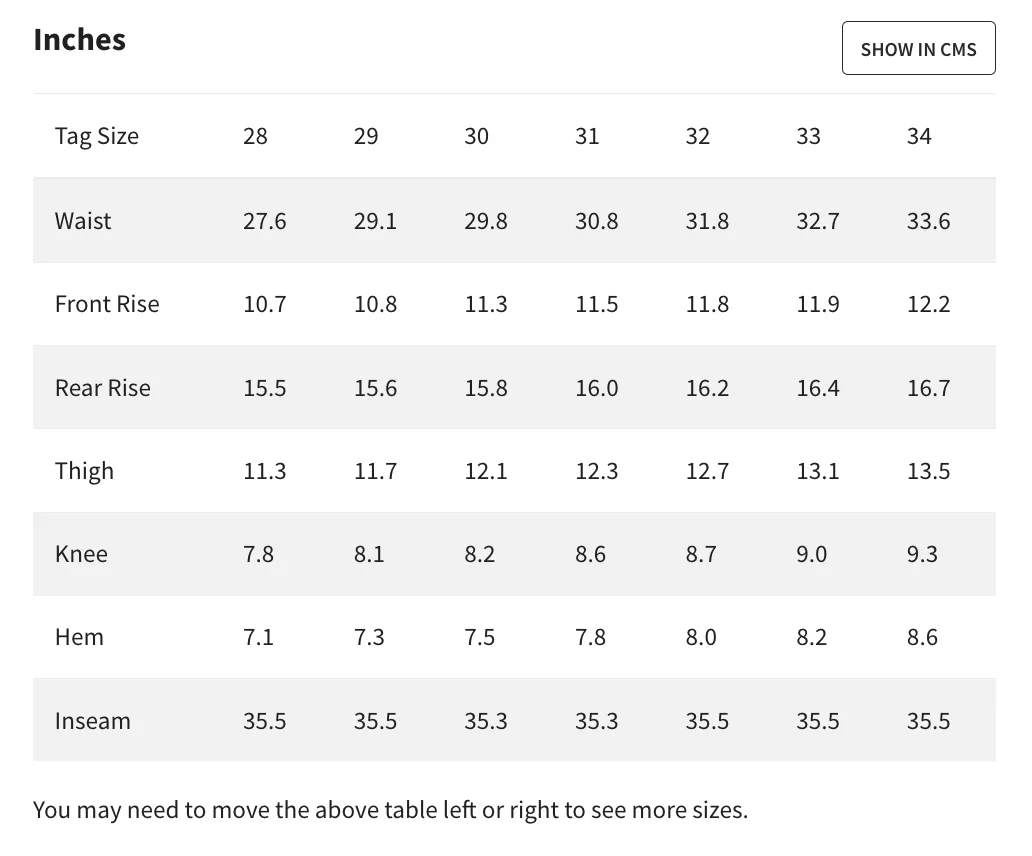Click tag size 30 column header
The height and width of the screenshot is (856, 1032).
pos(476,136)
